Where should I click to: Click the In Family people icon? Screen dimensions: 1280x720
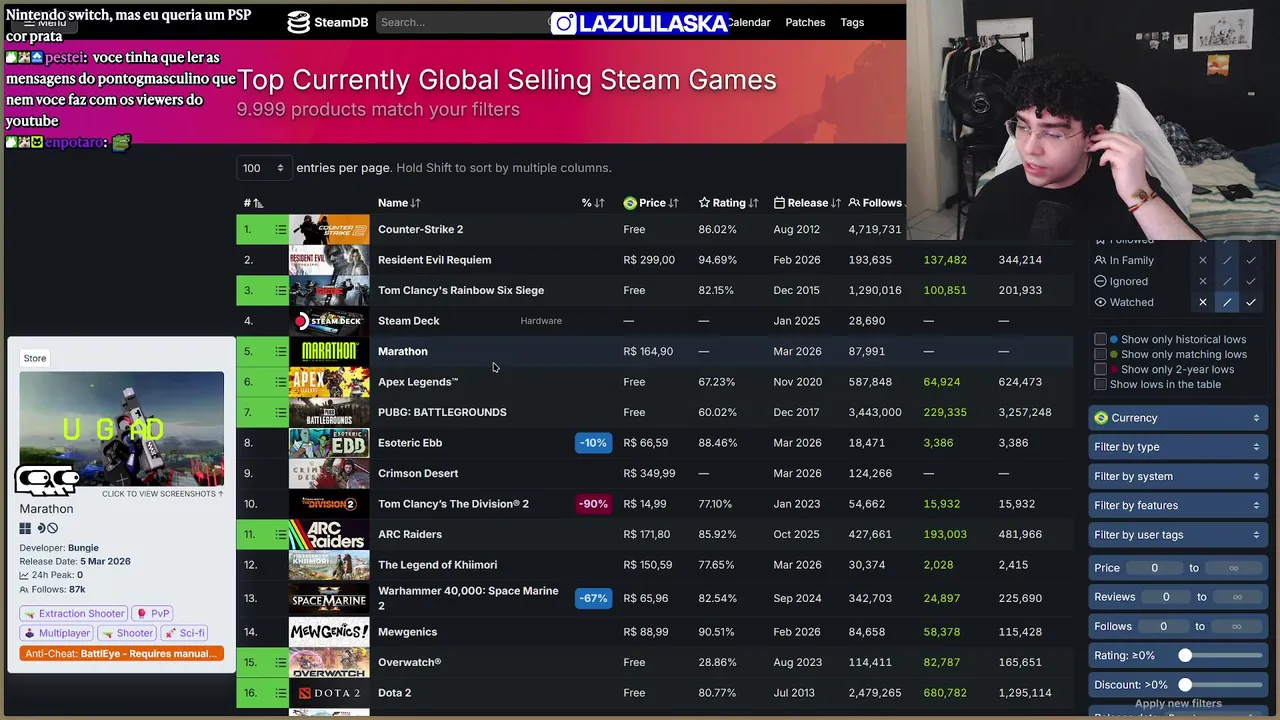pos(1100,261)
